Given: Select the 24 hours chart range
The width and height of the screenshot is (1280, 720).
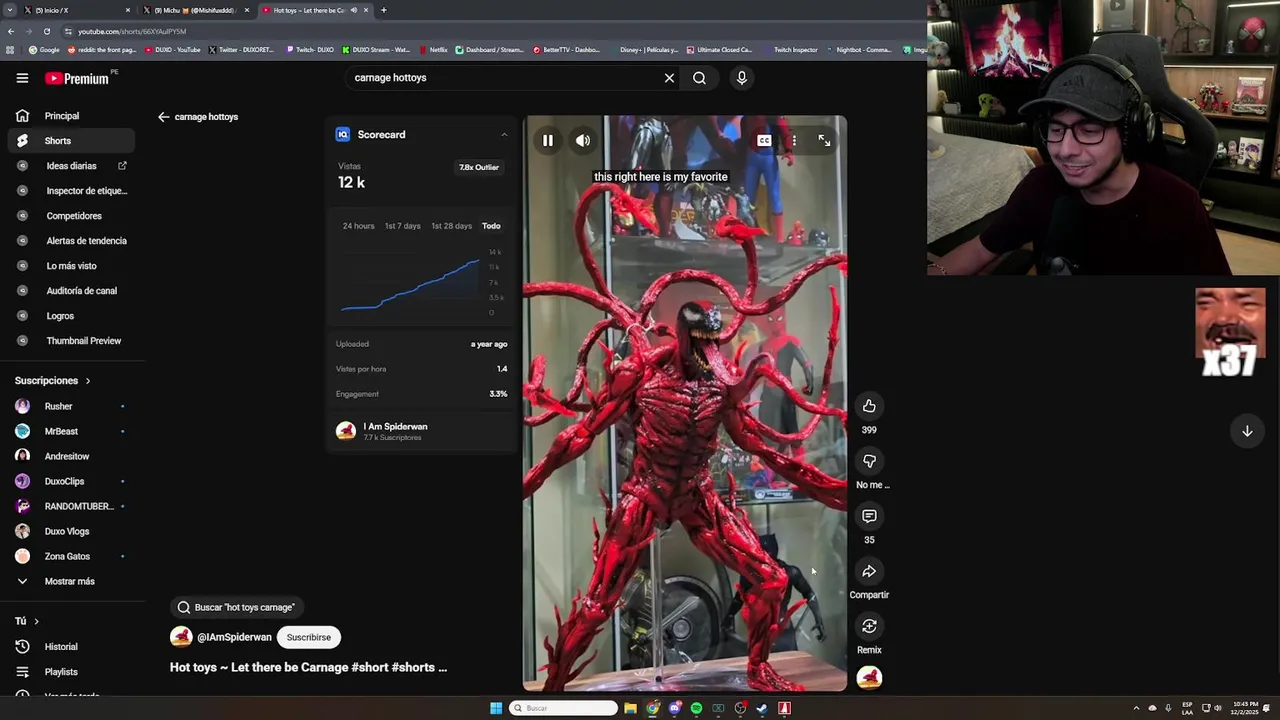Looking at the screenshot, I should click(358, 226).
